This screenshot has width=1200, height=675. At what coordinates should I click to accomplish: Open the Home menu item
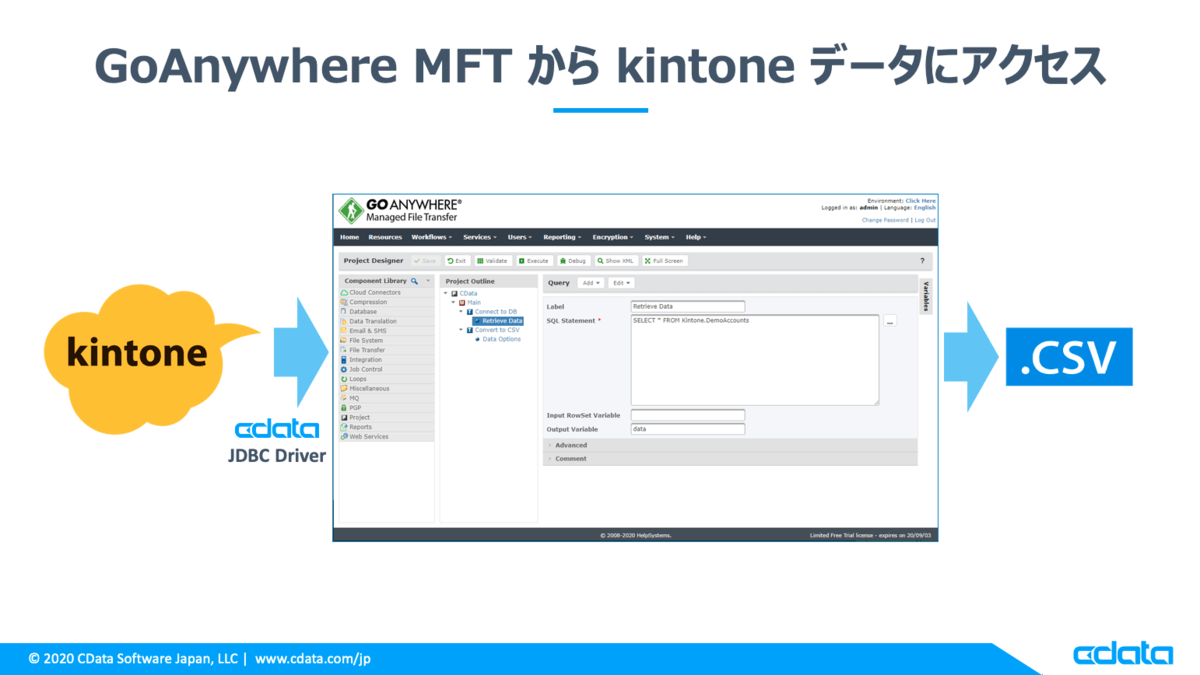(349, 237)
